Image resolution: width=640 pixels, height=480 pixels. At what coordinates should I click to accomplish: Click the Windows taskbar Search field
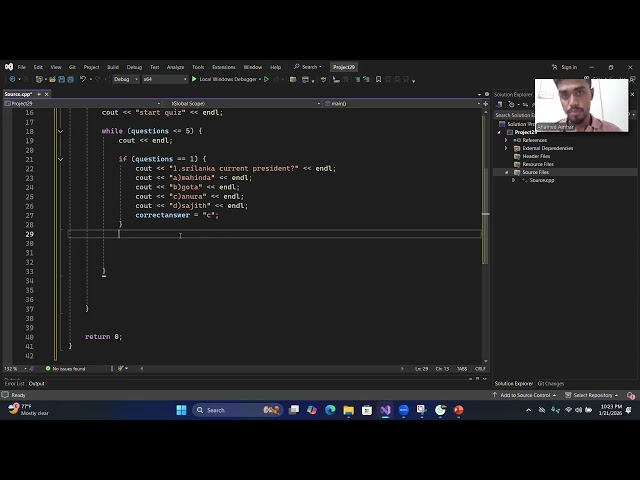pos(238,410)
